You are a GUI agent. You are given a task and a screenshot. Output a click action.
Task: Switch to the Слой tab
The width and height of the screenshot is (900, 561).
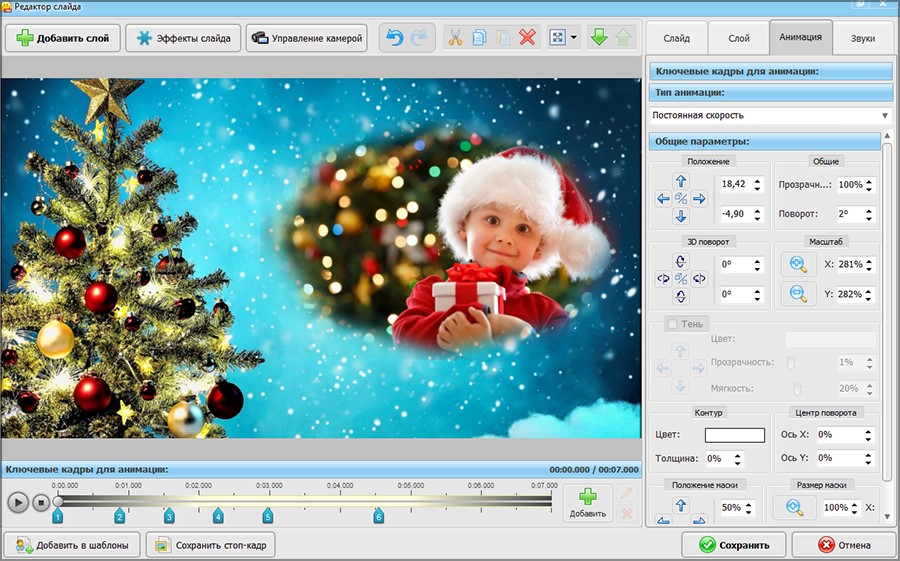click(739, 38)
